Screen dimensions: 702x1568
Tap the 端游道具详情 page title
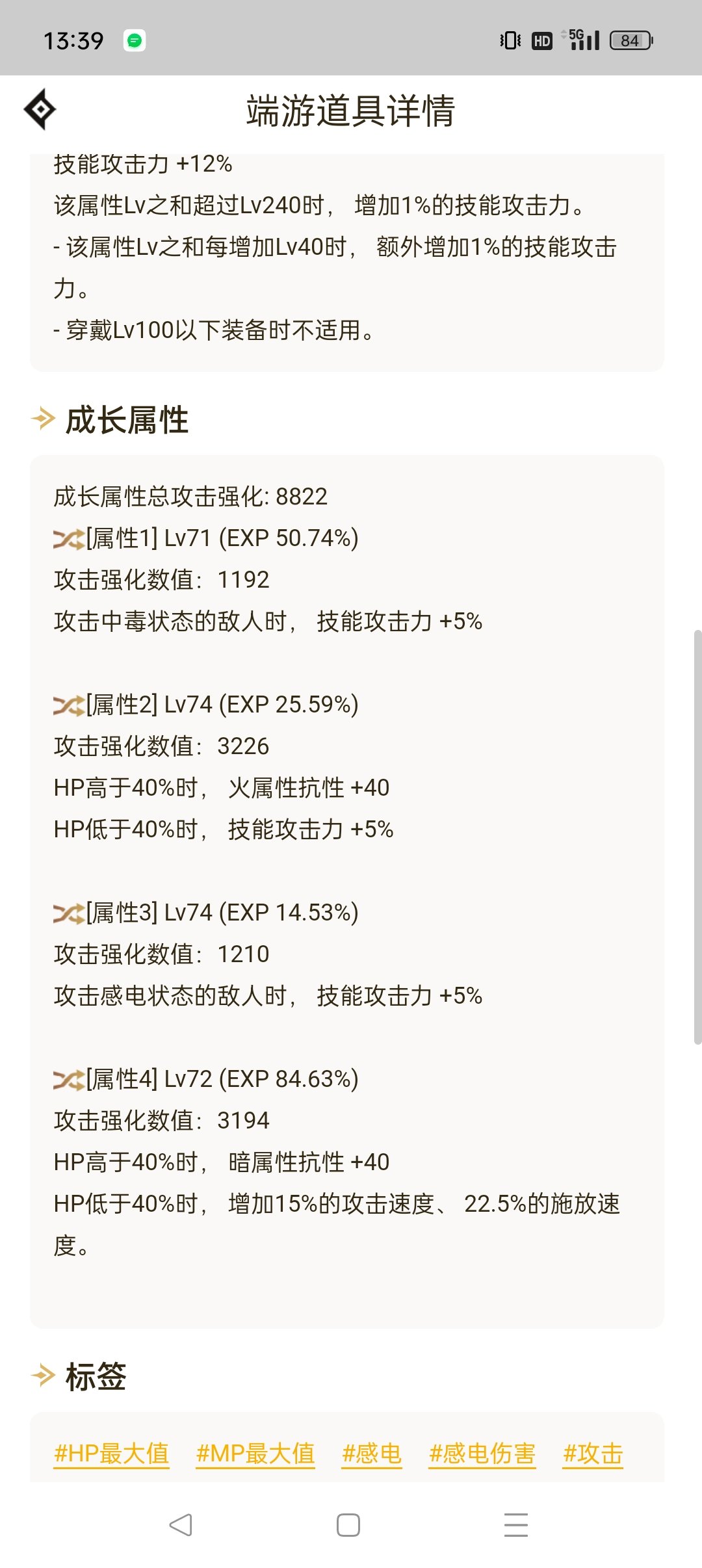click(350, 111)
